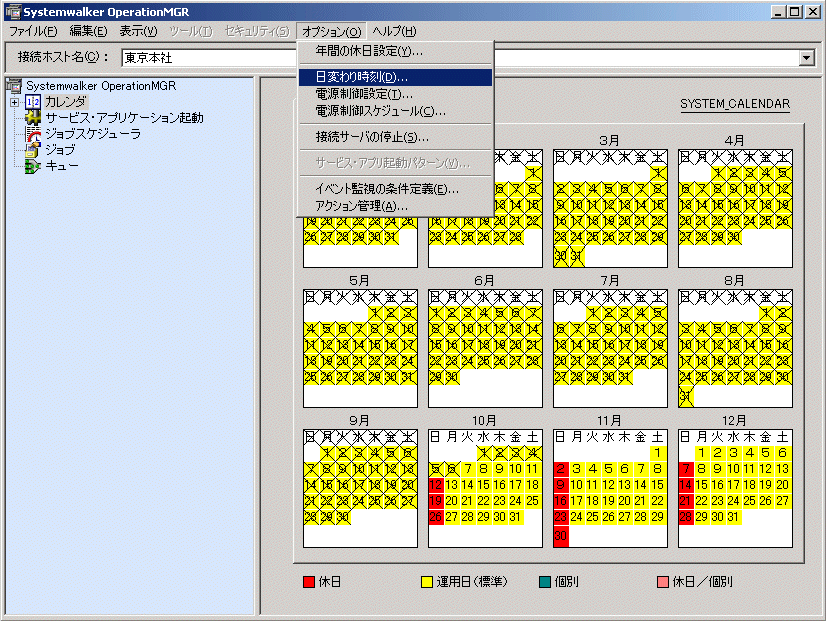This screenshot has width=826, height=621.
Task: Open the ヘルプ(H) menu
Action: 394,31
